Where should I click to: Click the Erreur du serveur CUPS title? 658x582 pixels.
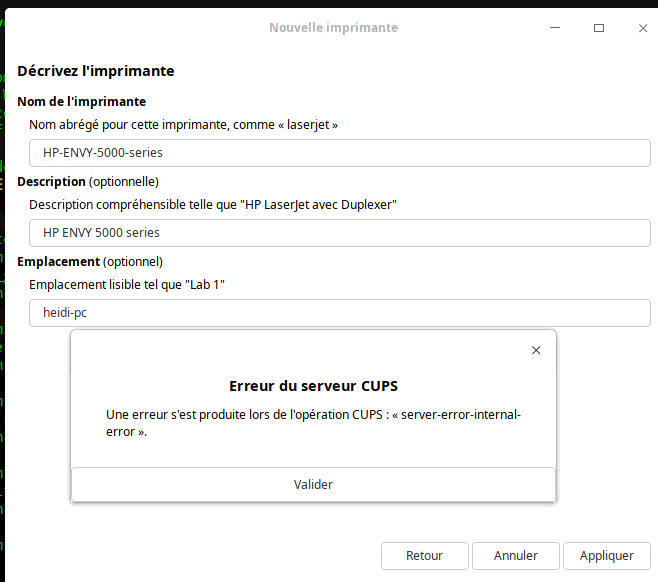coord(313,386)
